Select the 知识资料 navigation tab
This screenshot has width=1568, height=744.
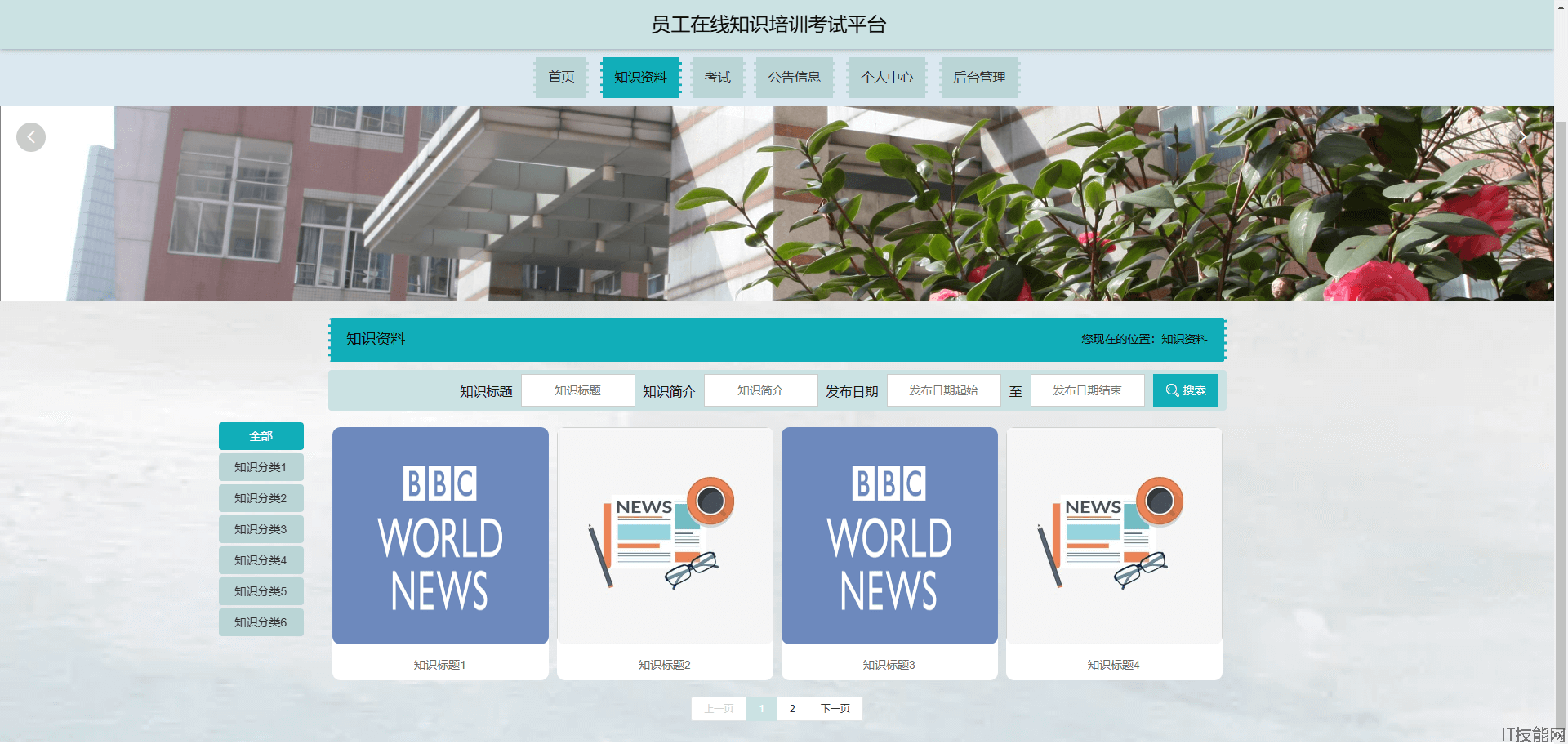coord(641,78)
